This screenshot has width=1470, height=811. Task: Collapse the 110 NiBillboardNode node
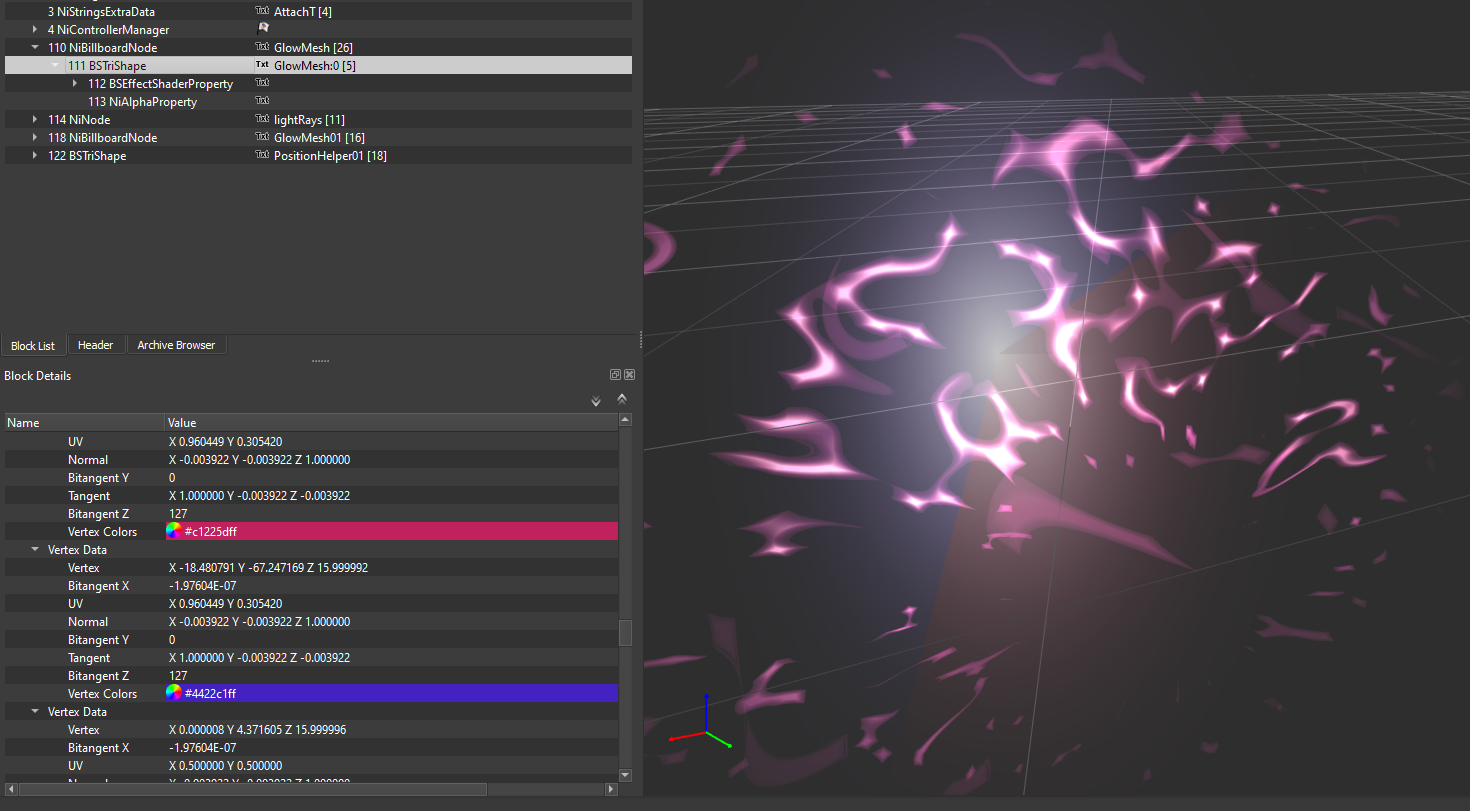tap(36, 47)
